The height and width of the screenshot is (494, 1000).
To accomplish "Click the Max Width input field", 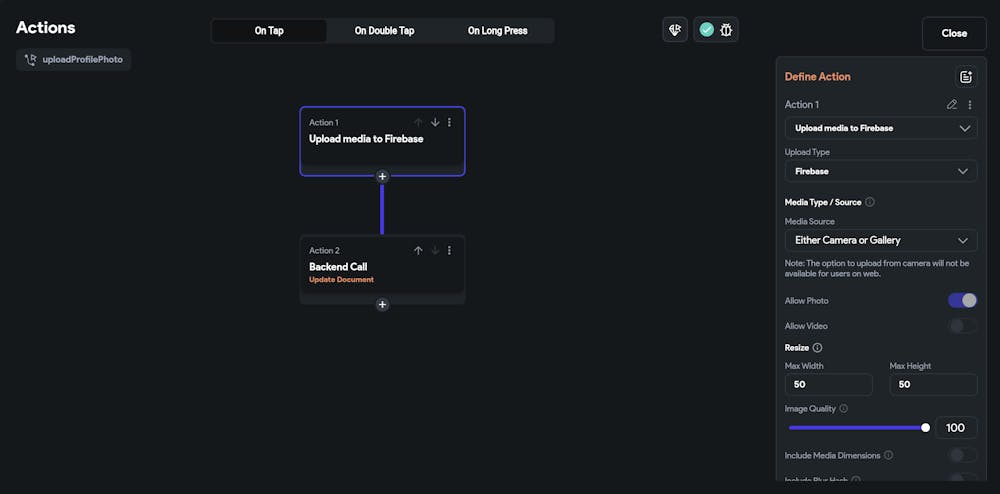I will [828, 384].
